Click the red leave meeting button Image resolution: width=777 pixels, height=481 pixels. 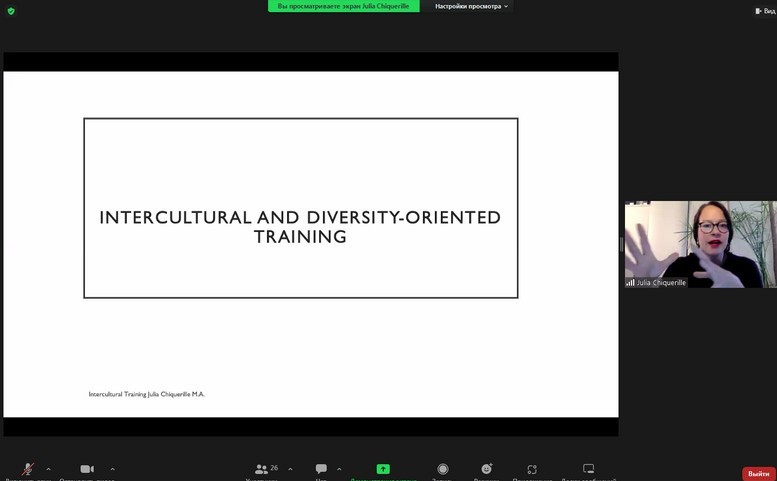click(759, 474)
